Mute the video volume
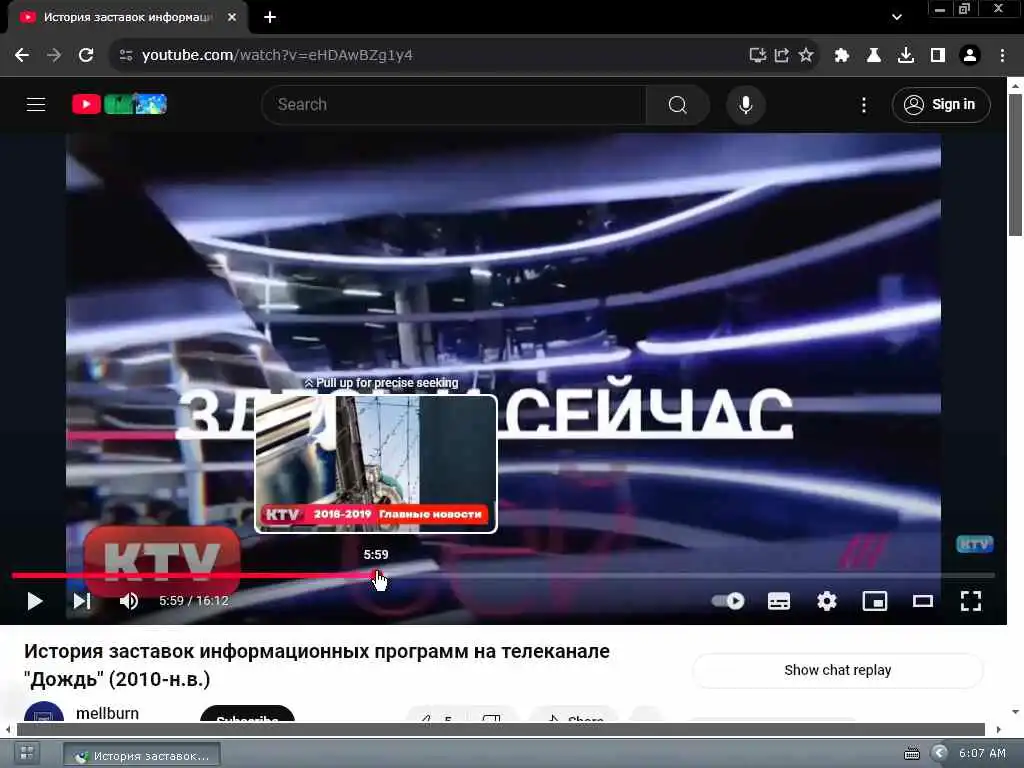The height and width of the screenshot is (768, 1024). pyautogui.click(x=129, y=601)
